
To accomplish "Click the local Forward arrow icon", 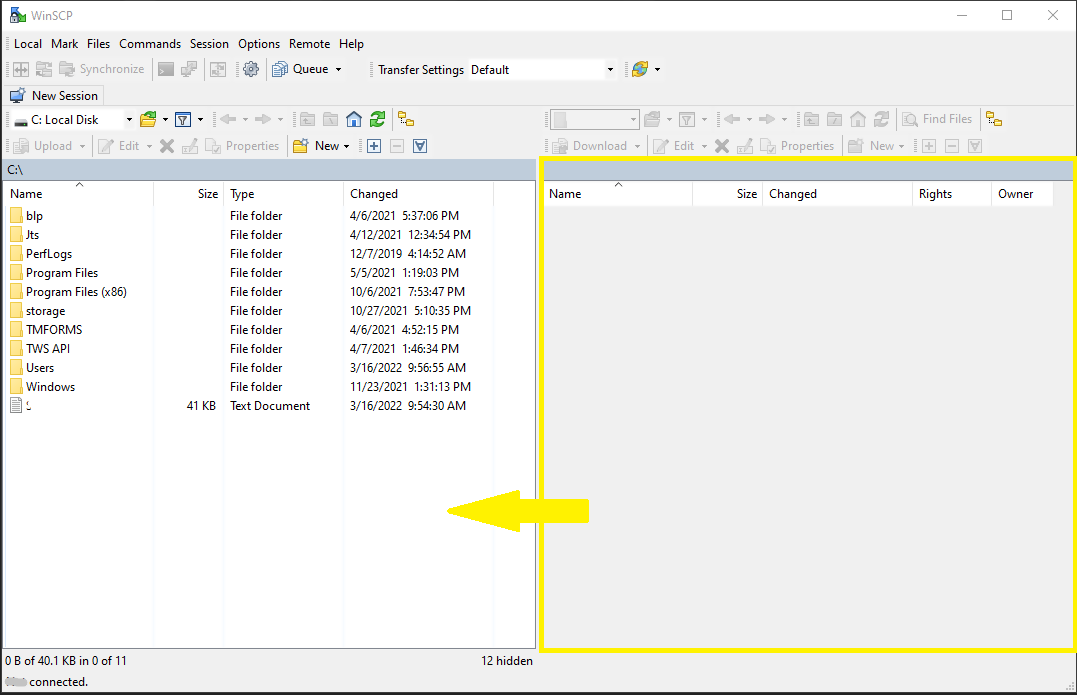I will tap(263, 119).
